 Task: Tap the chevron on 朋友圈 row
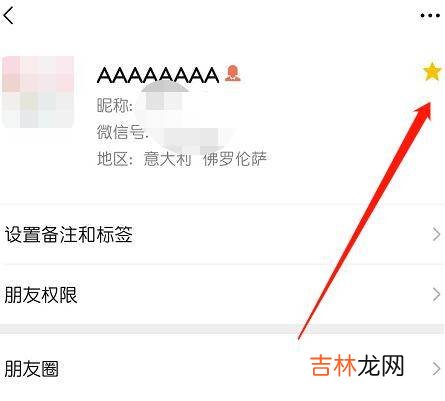tap(436, 369)
